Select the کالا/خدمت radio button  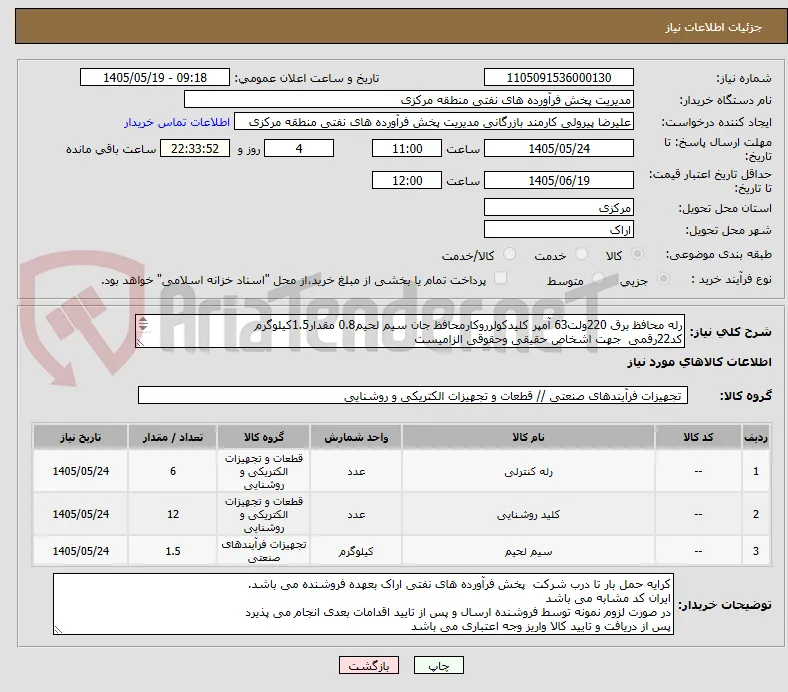pyautogui.click(x=510, y=254)
